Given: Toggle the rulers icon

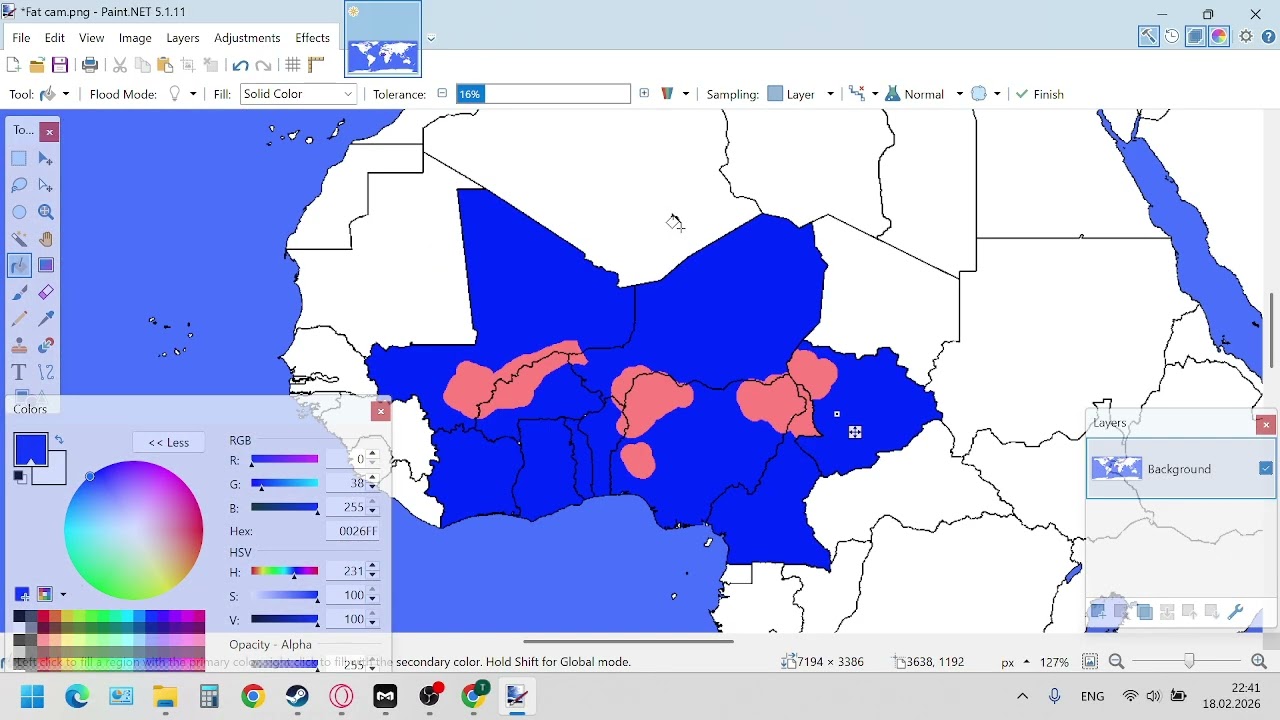Looking at the screenshot, I should [x=316, y=65].
